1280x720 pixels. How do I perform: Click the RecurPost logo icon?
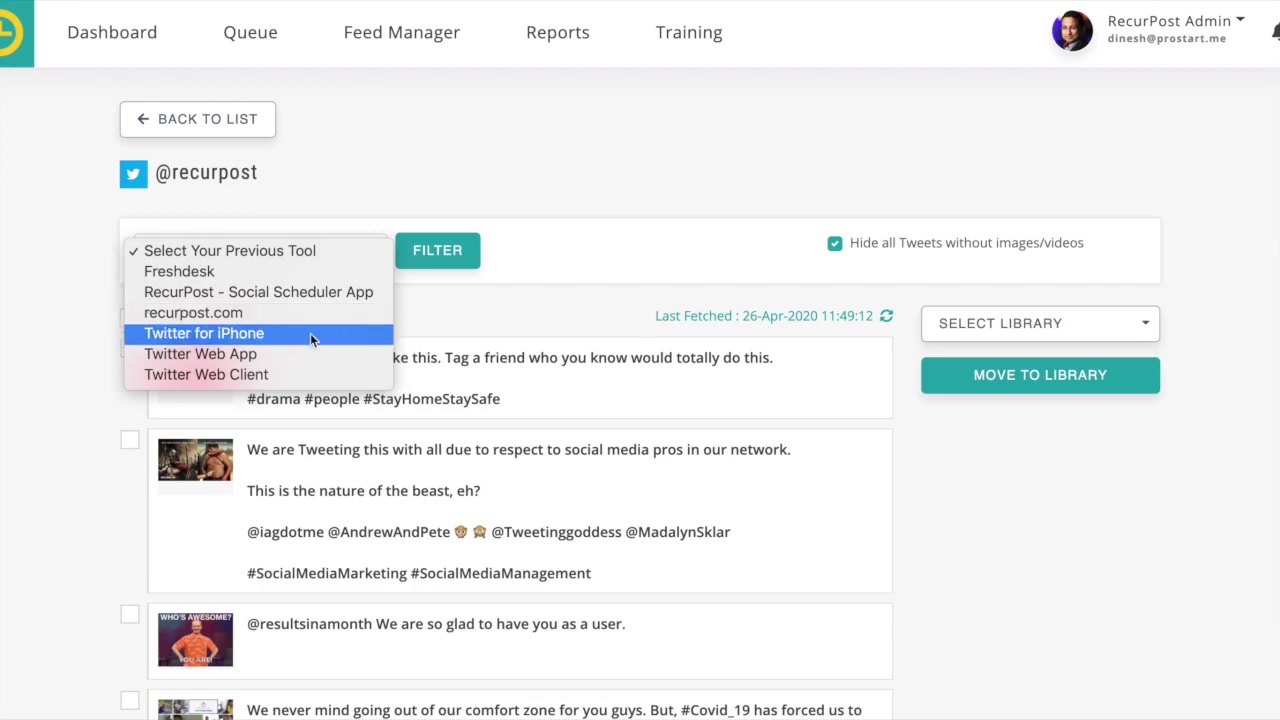click(15, 33)
